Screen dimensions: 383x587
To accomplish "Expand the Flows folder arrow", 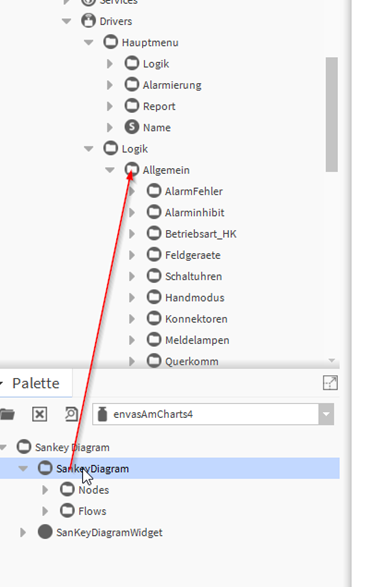I will (45, 511).
